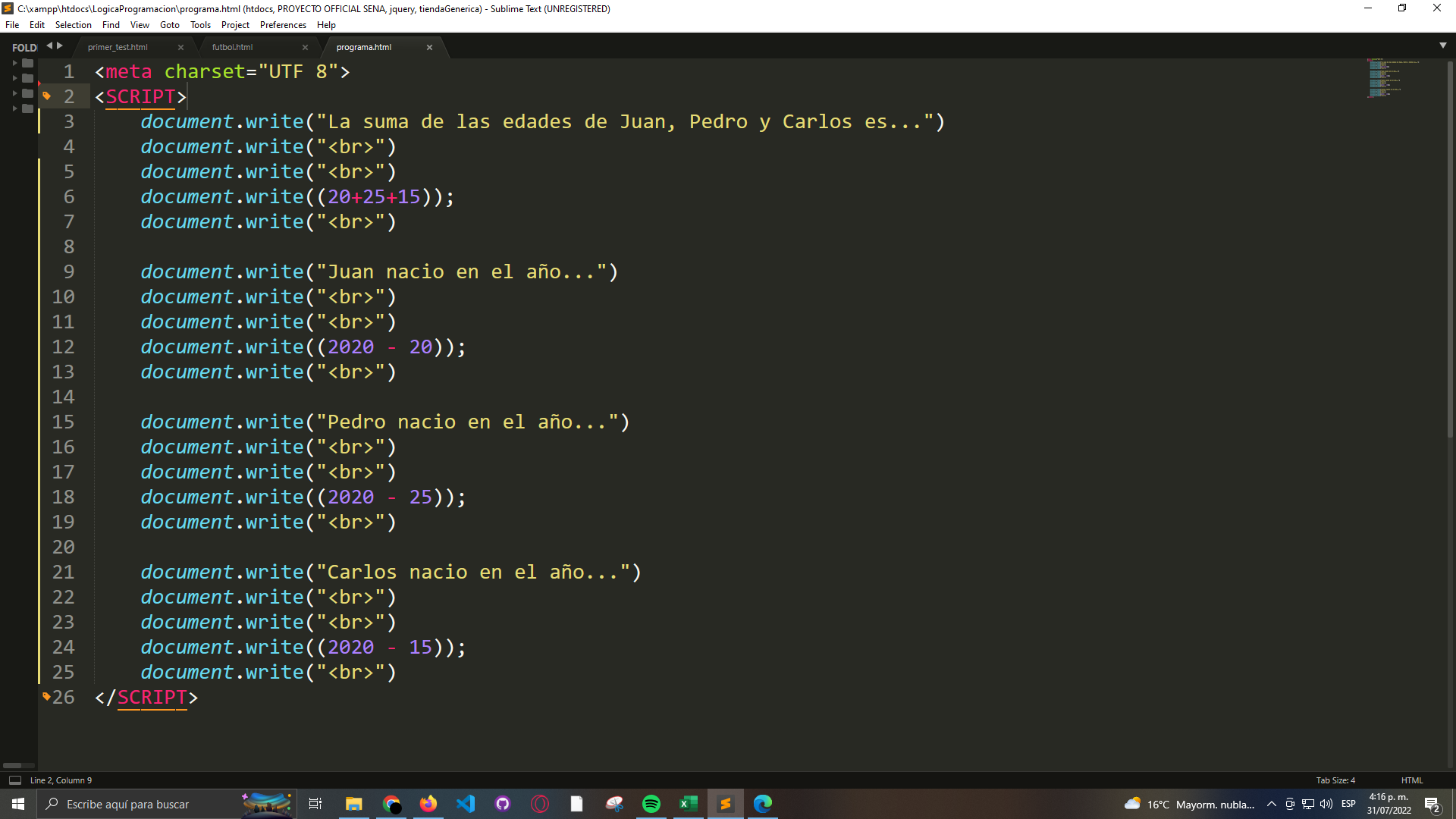Open File Explorer from the taskbar
The image size is (1456, 819).
tap(353, 804)
